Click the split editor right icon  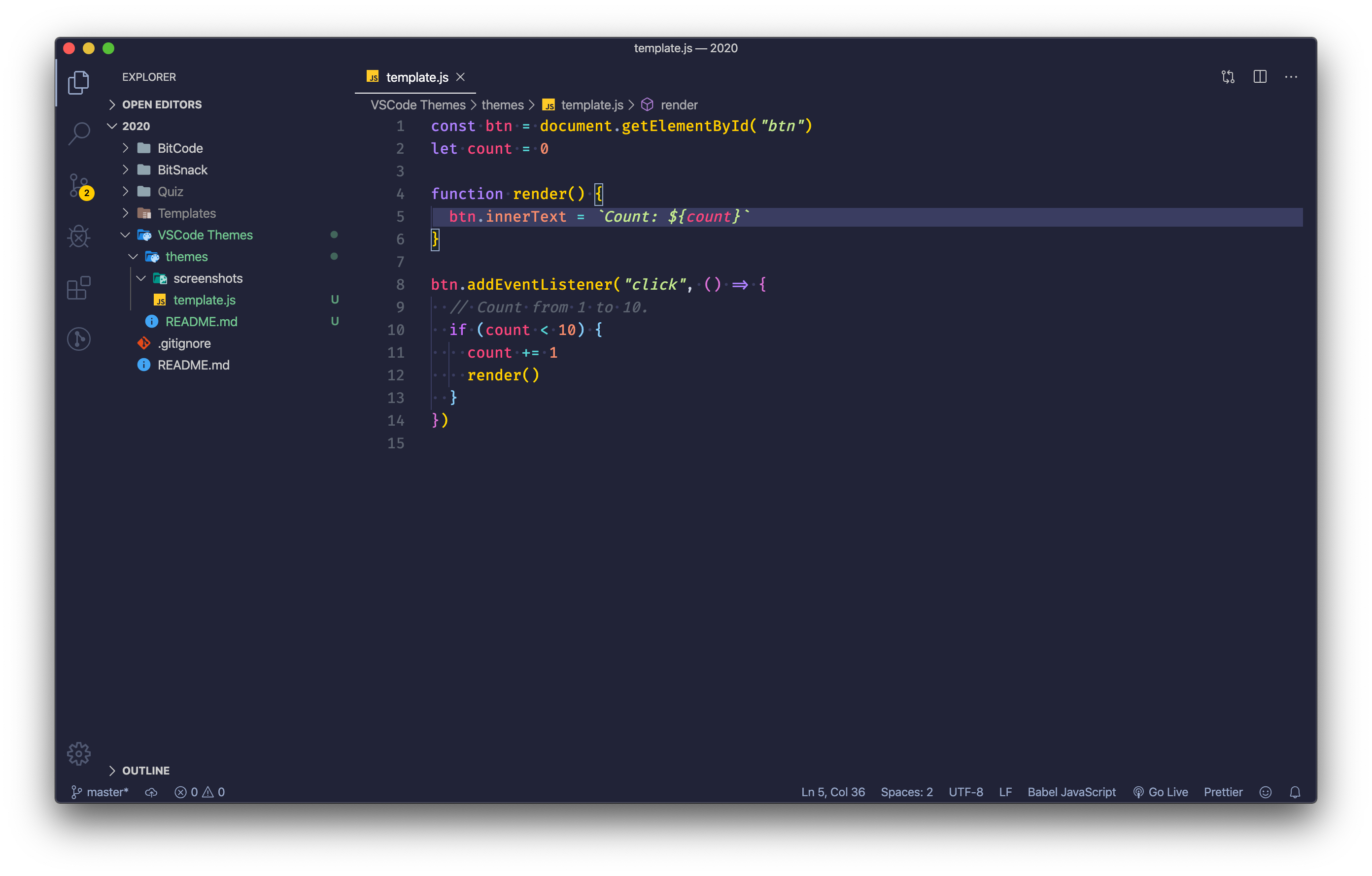point(1259,77)
